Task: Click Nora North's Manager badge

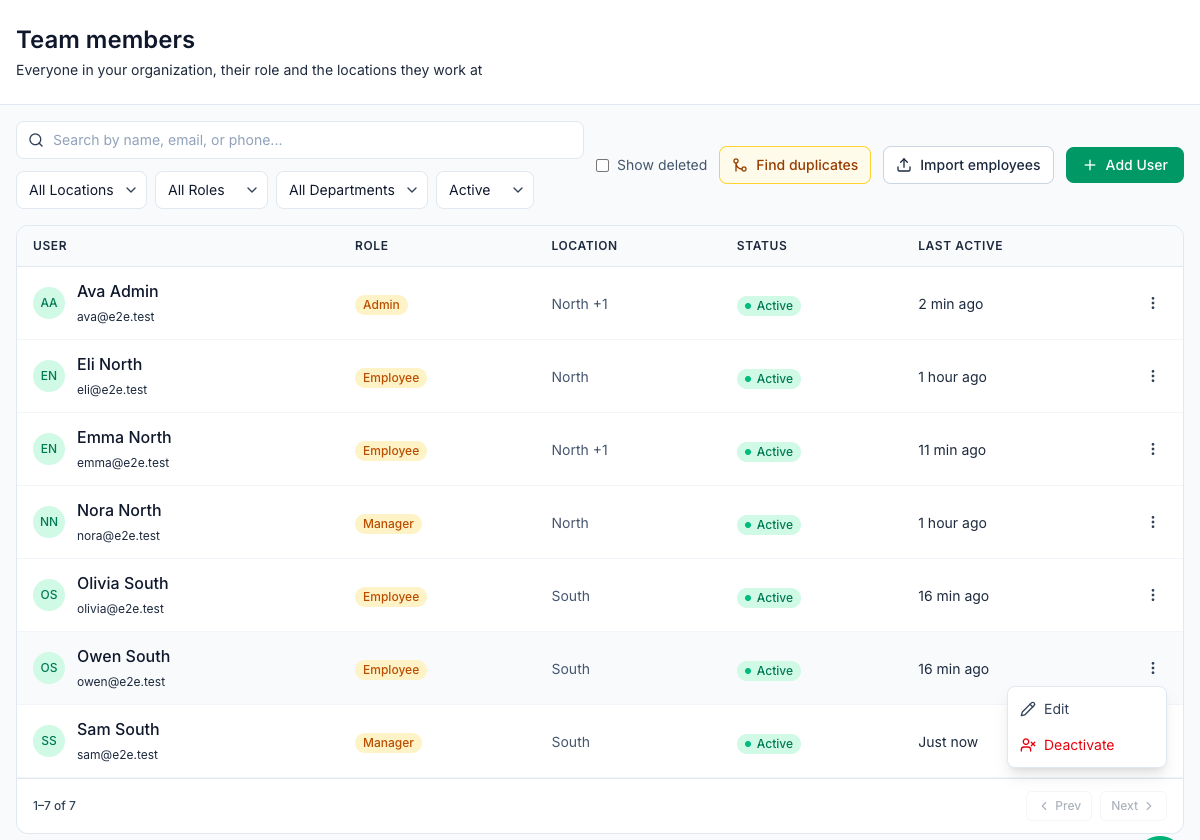Action: click(388, 524)
